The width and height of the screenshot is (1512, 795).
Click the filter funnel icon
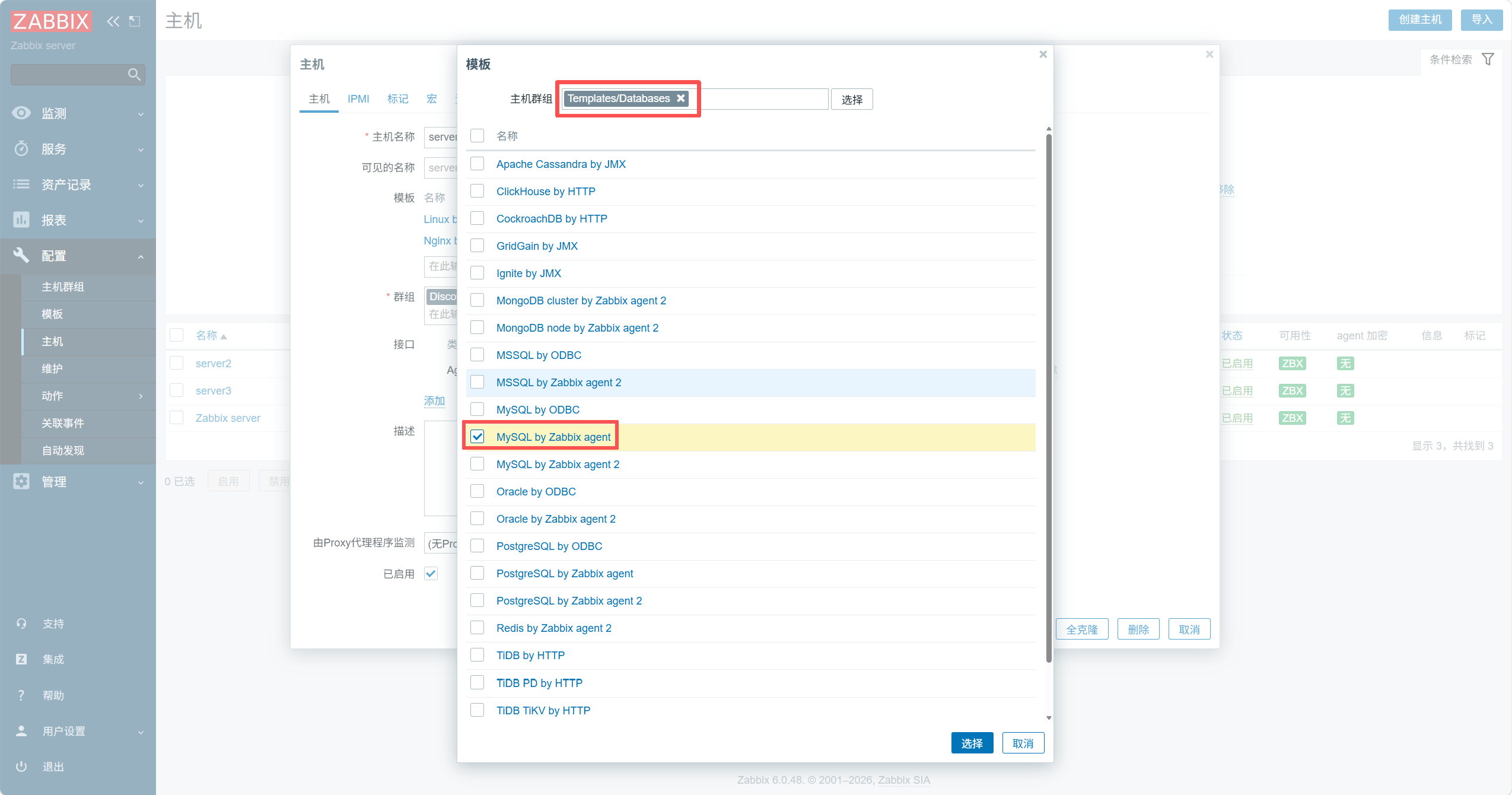coord(1488,59)
